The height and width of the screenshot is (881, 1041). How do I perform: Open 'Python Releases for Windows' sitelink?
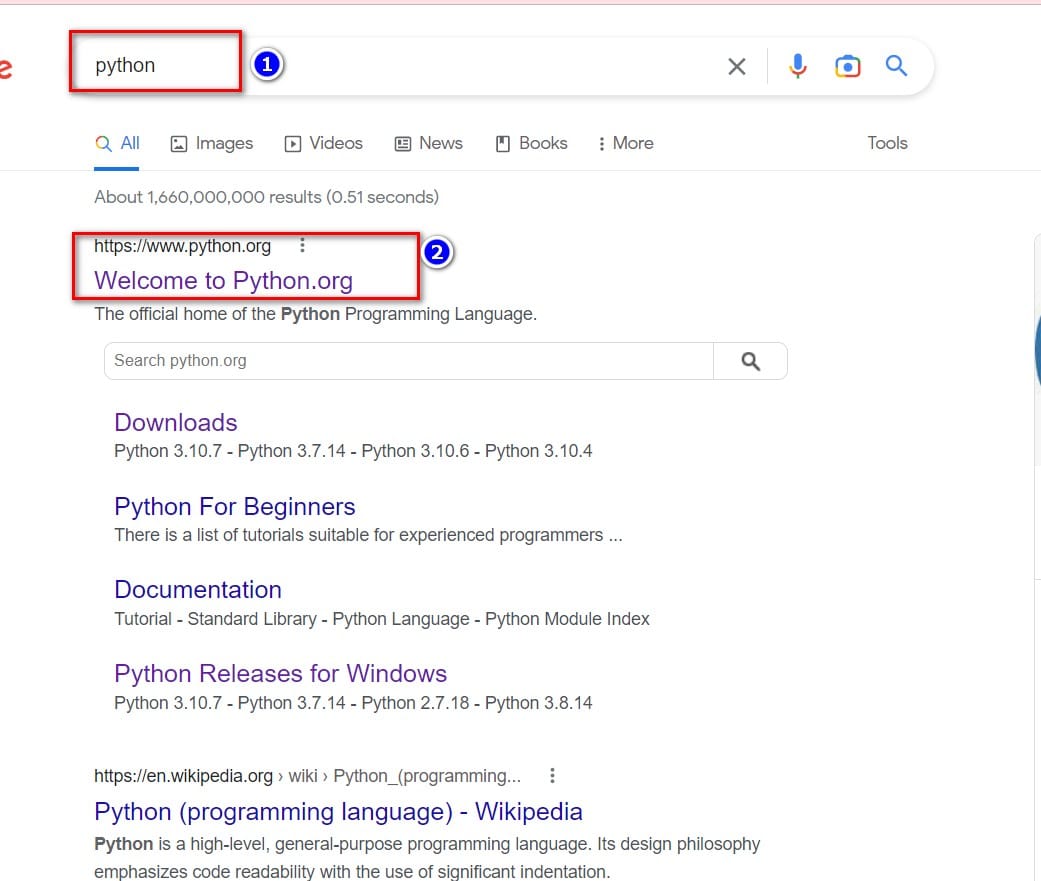[280, 673]
